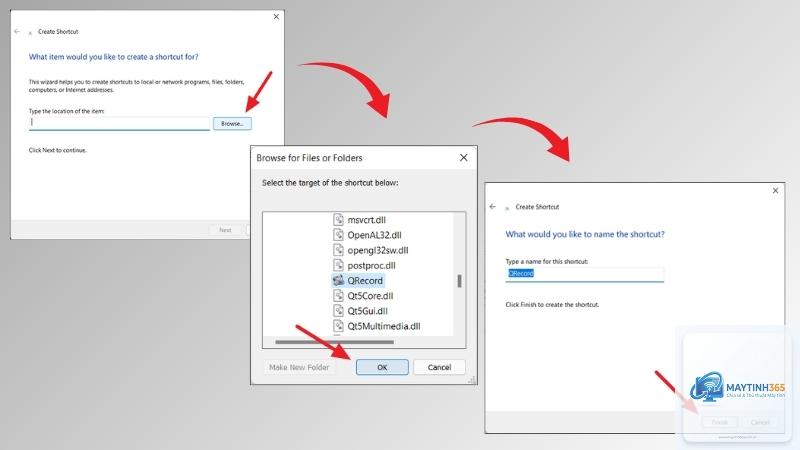Click the 'What item would you like' heading
800x450 pixels.
pyautogui.click(x=113, y=57)
